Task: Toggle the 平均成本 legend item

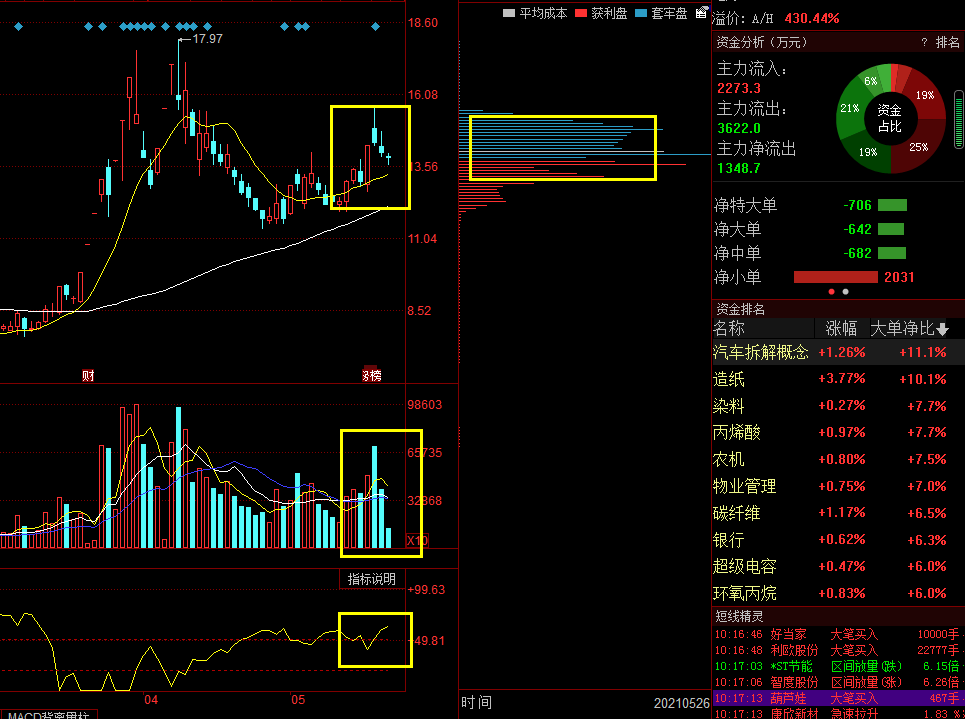Action: coord(536,13)
